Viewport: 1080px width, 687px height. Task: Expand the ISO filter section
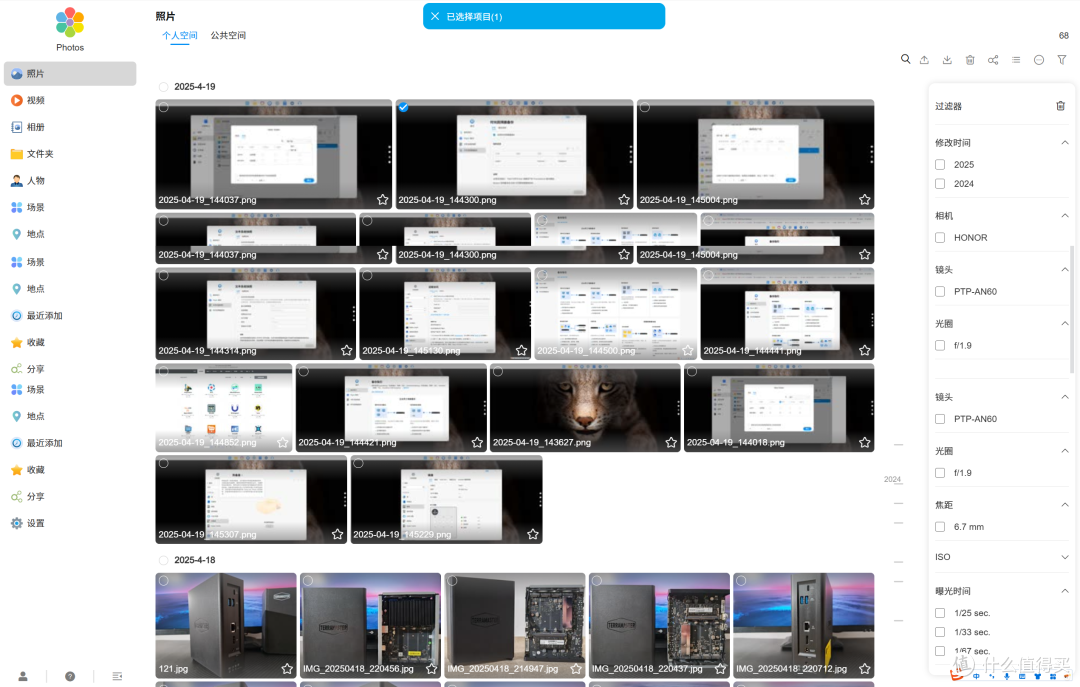(x=1065, y=557)
